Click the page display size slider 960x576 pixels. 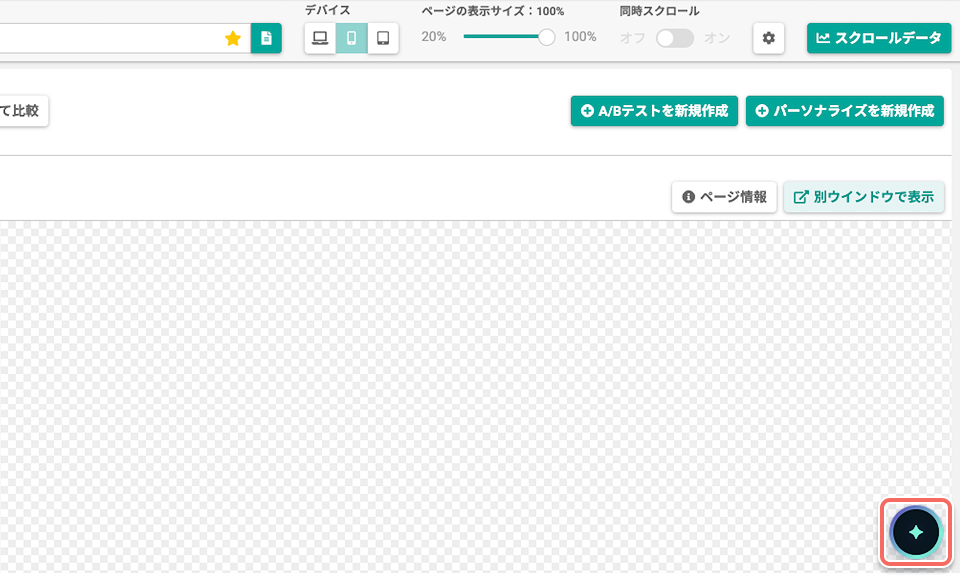(509, 37)
